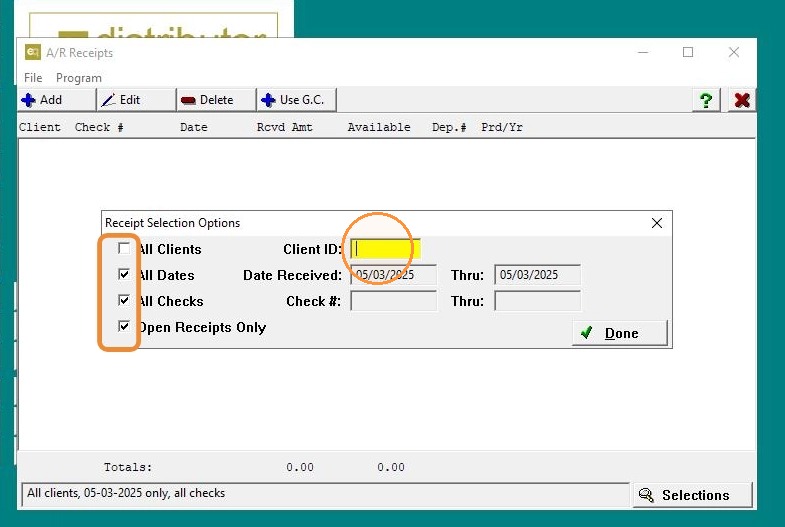Viewport: 785px width, 527px height.
Task: Enable the All Clients checkbox
Action: click(x=124, y=248)
